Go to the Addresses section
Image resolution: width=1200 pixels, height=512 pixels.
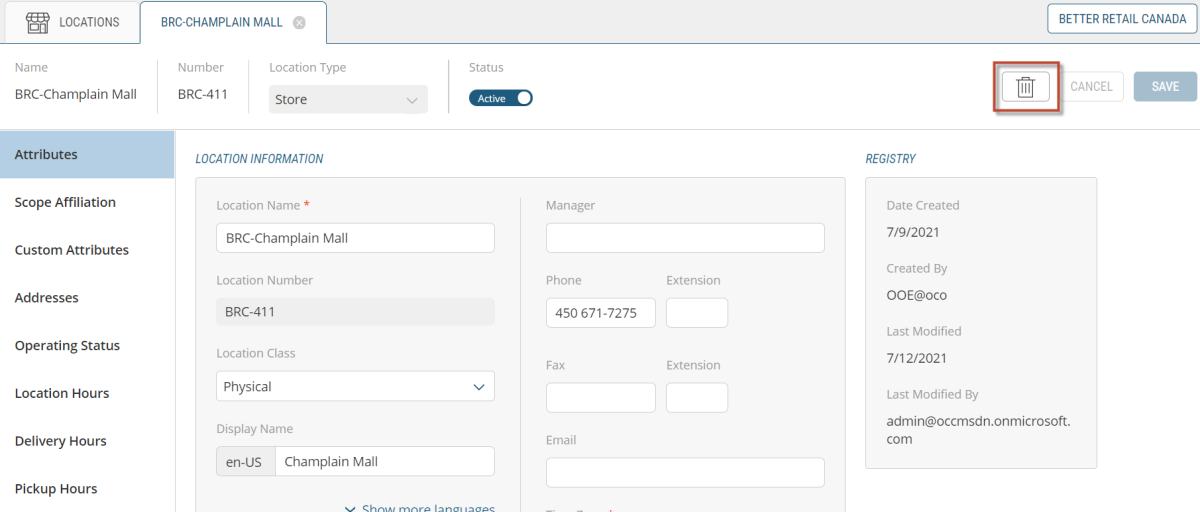[46, 298]
